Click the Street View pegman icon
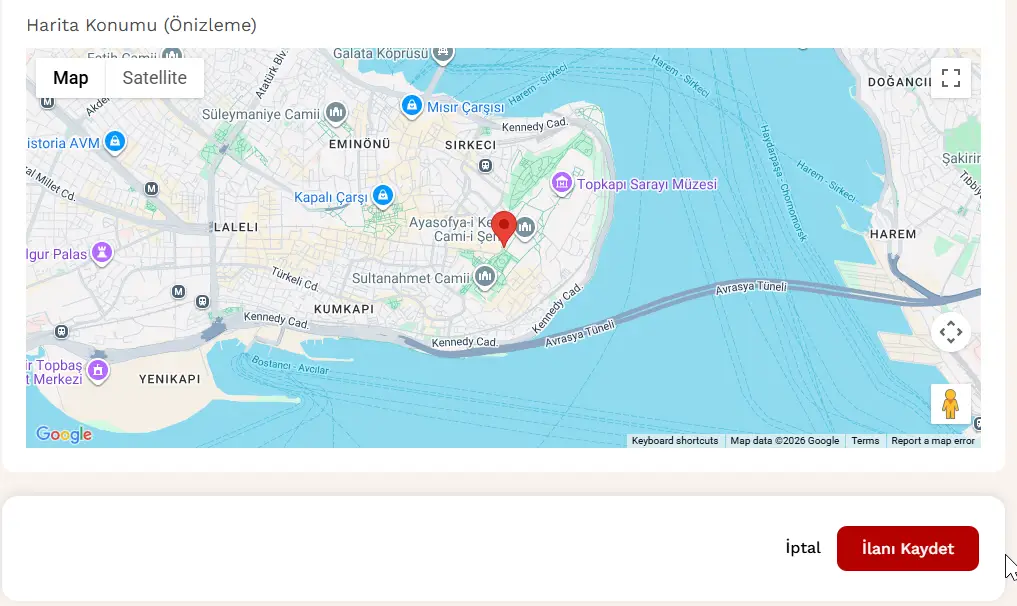1017x606 pixels. click(950, 404)
